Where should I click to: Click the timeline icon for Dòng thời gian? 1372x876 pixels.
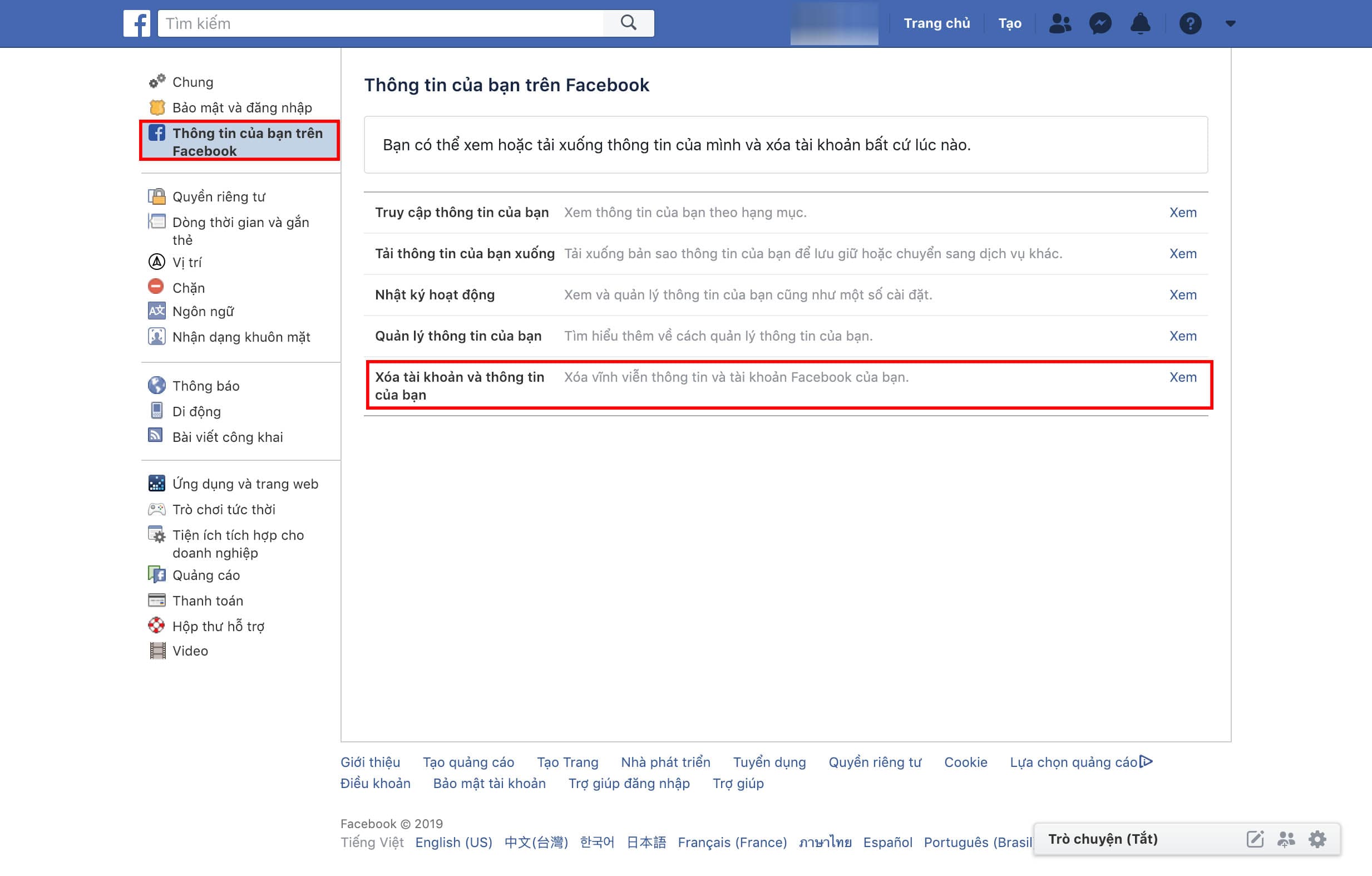click(157, 221)
